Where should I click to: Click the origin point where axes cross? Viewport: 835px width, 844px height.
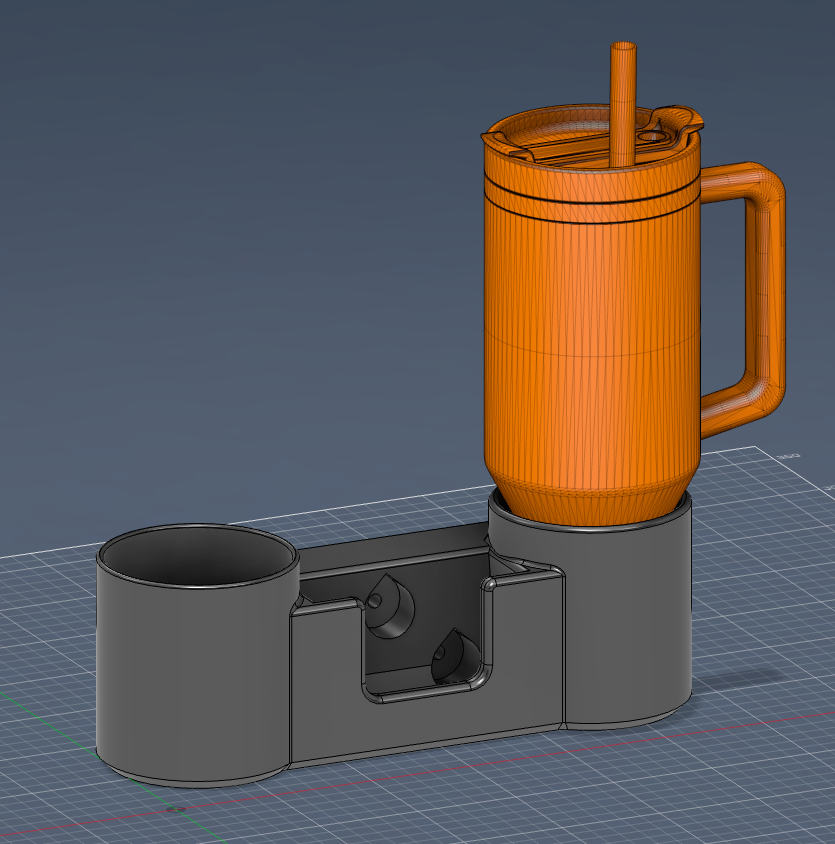click(x=176, y=808)
